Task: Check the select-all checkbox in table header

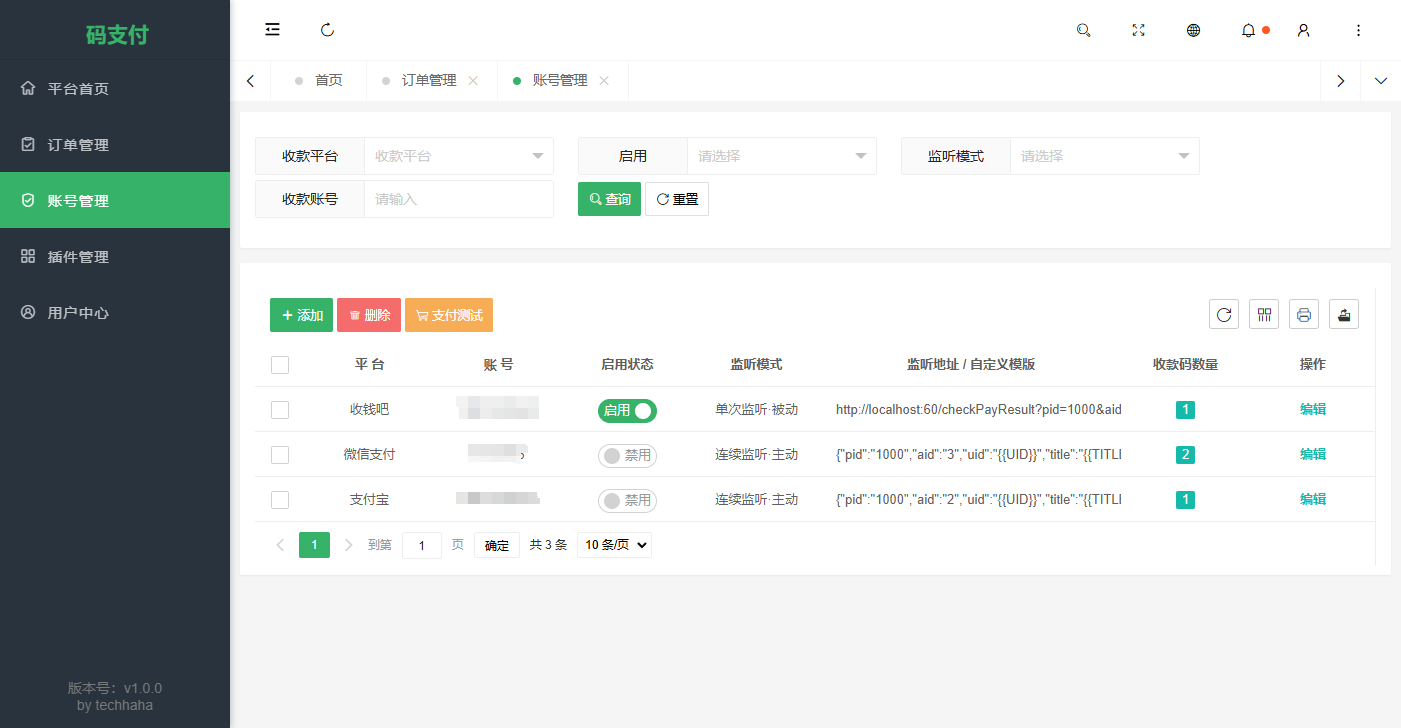Action: (280, 364)
